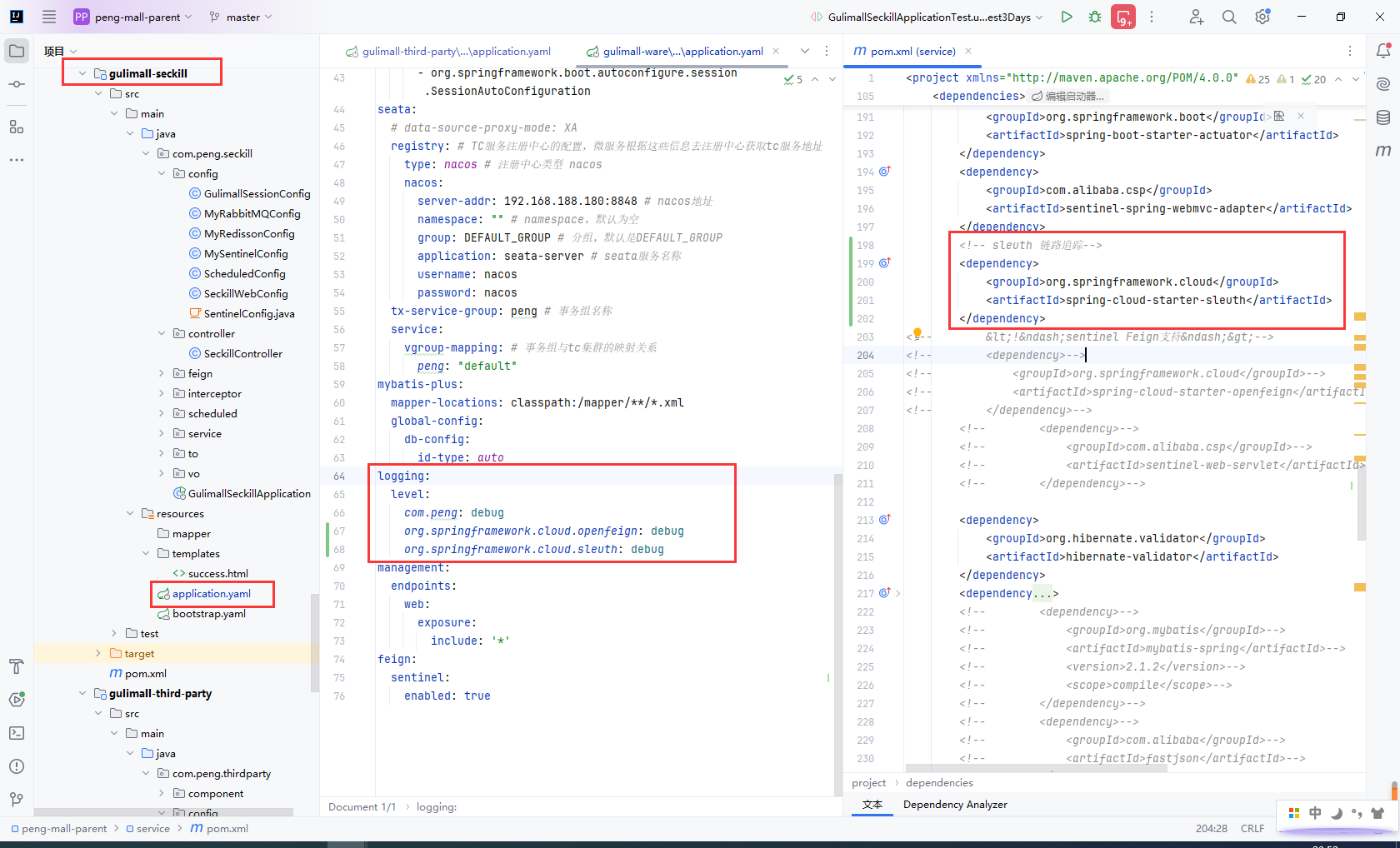This screenshot has height=848, width=1400.
Task: Open SeckillController class
Action: tap(242, 353)
